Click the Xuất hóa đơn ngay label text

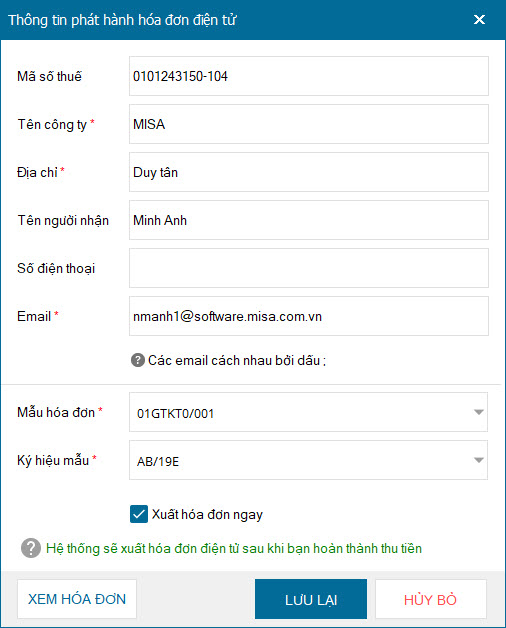(207, 514)
